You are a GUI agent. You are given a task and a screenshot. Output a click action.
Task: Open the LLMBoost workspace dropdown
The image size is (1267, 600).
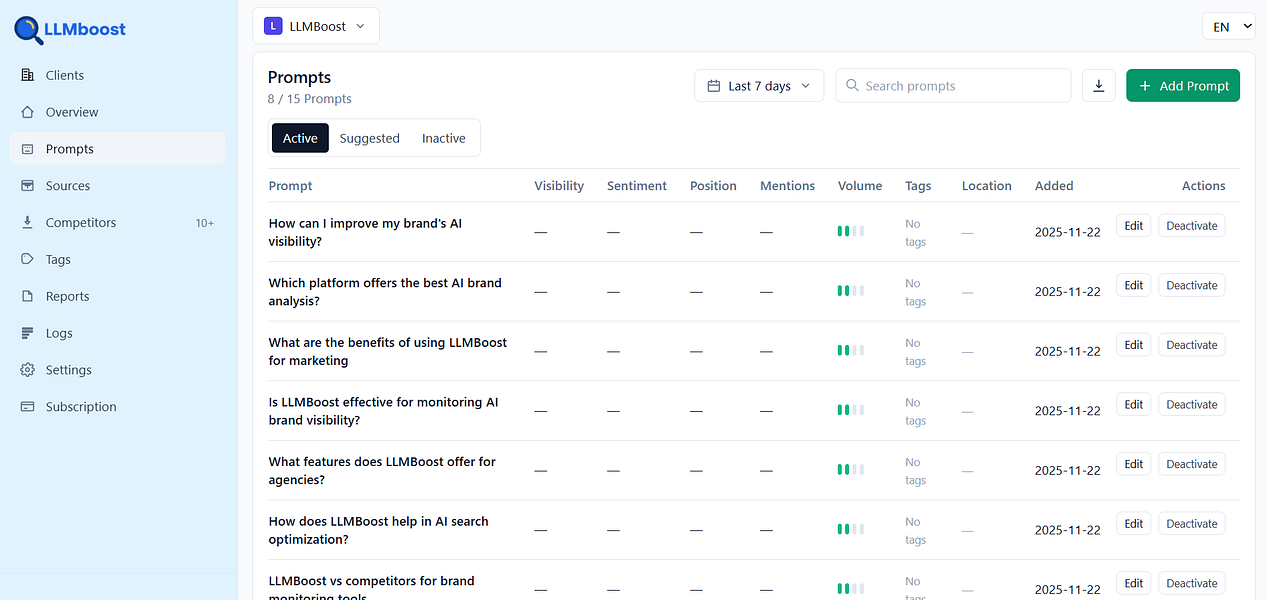316,27
